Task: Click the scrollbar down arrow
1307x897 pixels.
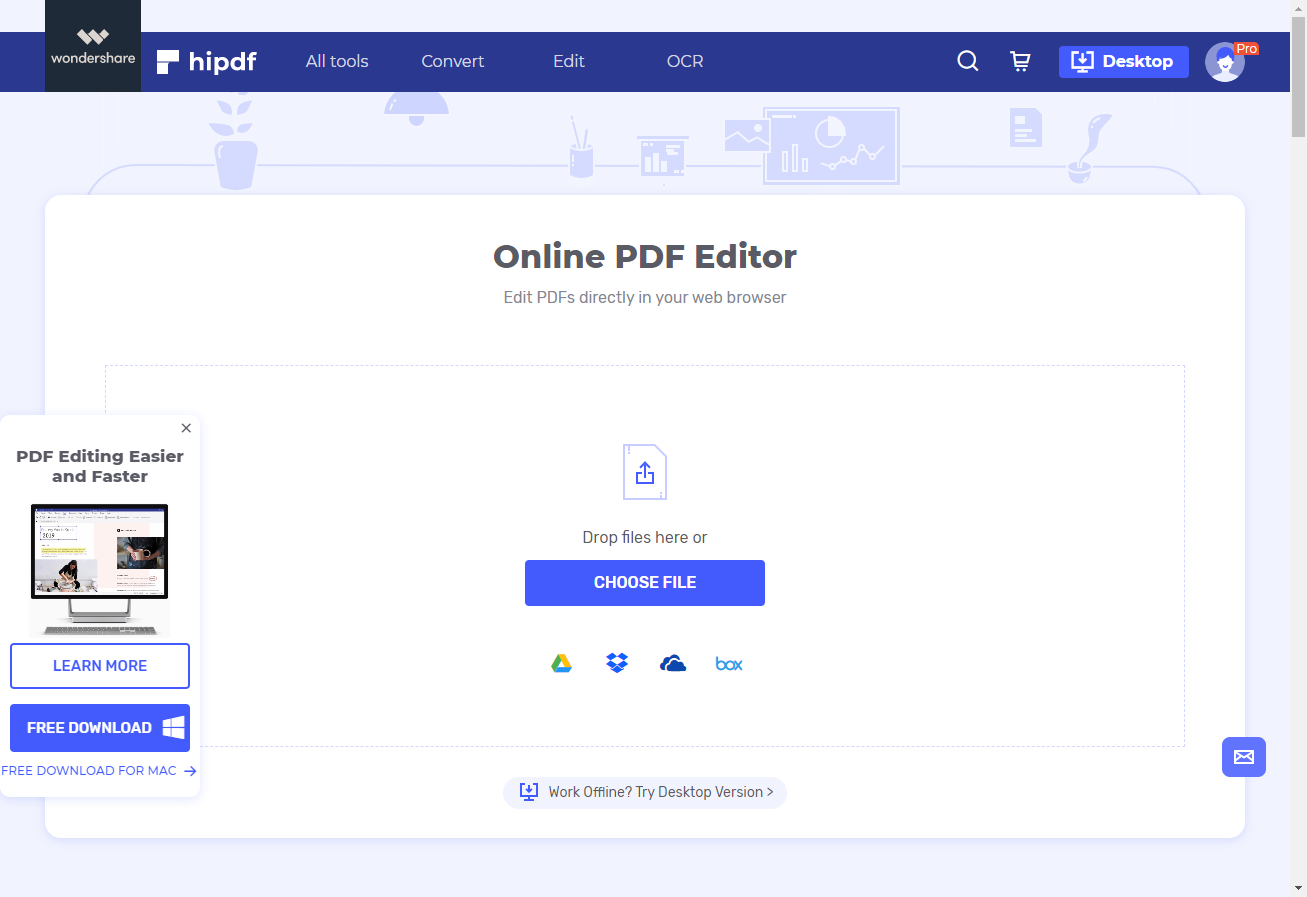Action: (1298, 888)
